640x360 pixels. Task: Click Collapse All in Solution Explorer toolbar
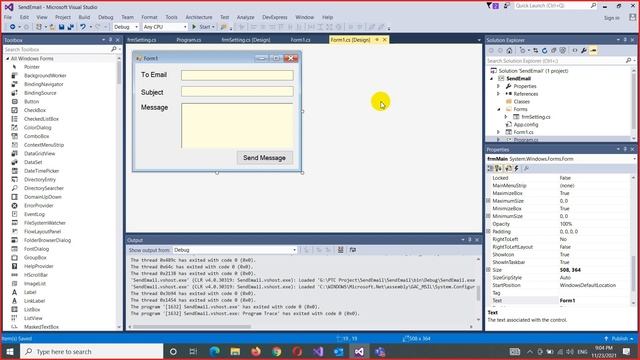[553, 51]
